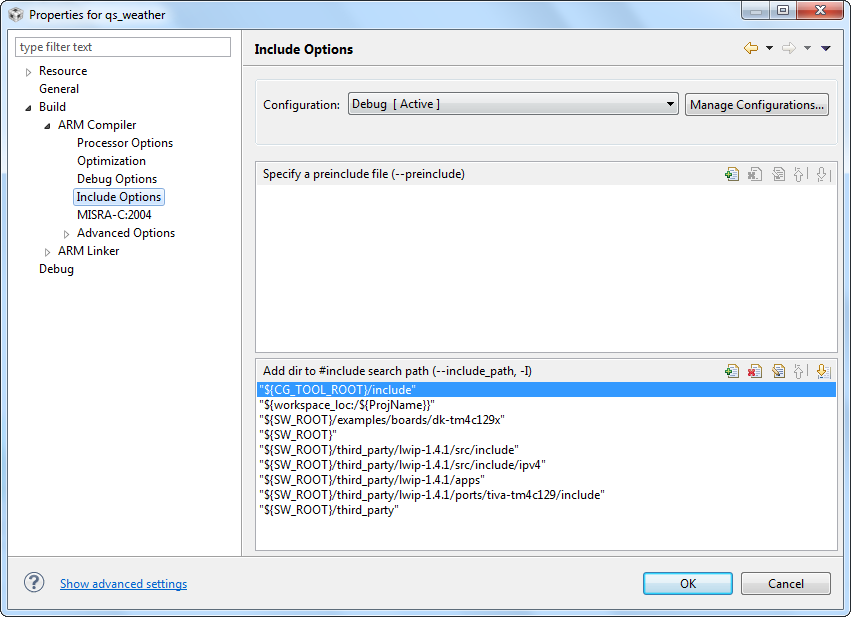This screenshot has width=851, height=617.
Task: Expand the Resource tree node
Action: (29, 71)
